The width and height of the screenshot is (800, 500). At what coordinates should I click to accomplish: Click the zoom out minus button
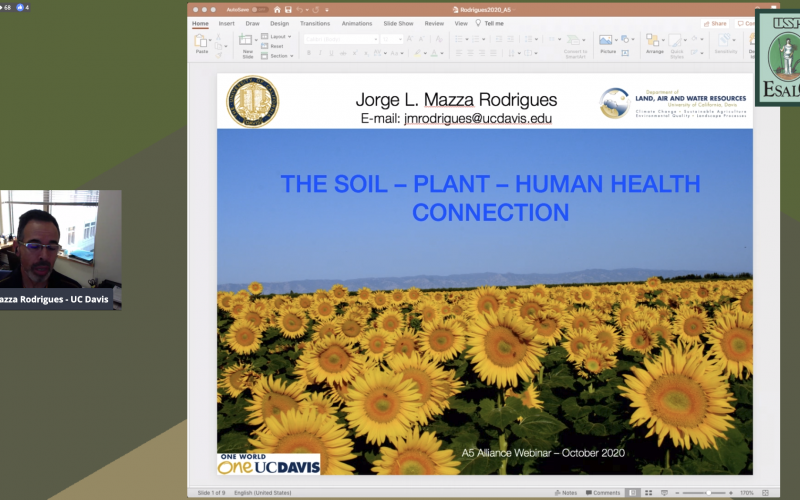click(x=677, y=493)
